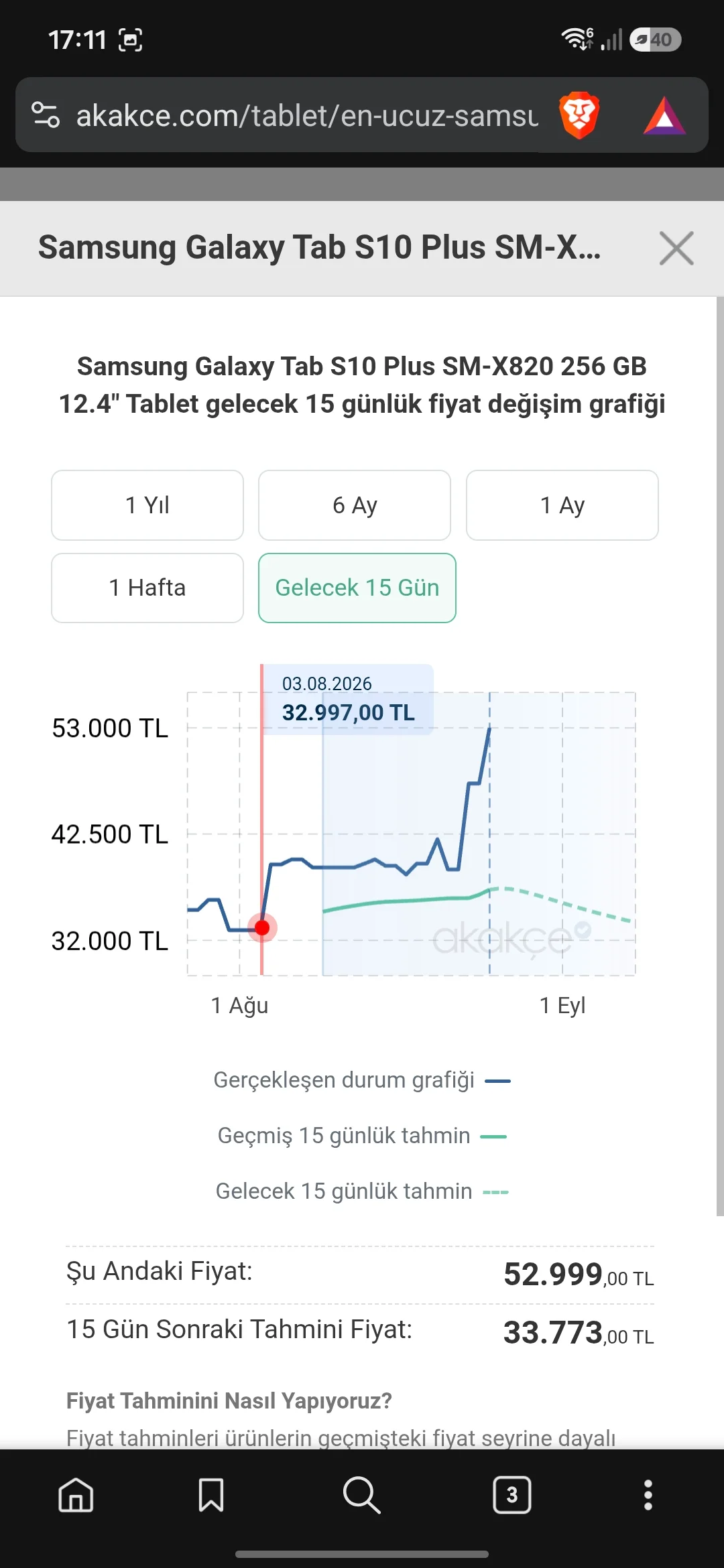Select Gelecek 15 Gün forecast range

coord(357,588)
